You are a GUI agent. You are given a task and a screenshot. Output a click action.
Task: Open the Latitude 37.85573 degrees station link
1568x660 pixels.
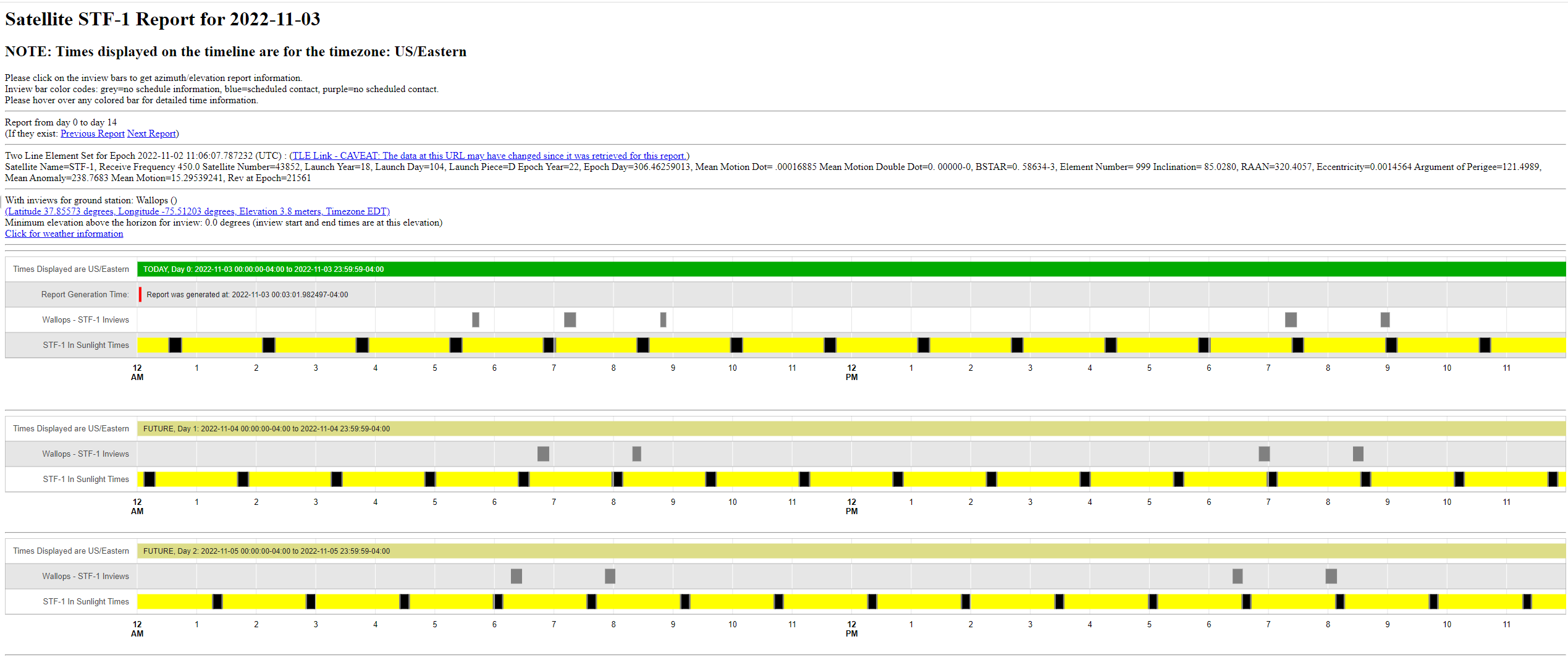[x=198, y=211]
